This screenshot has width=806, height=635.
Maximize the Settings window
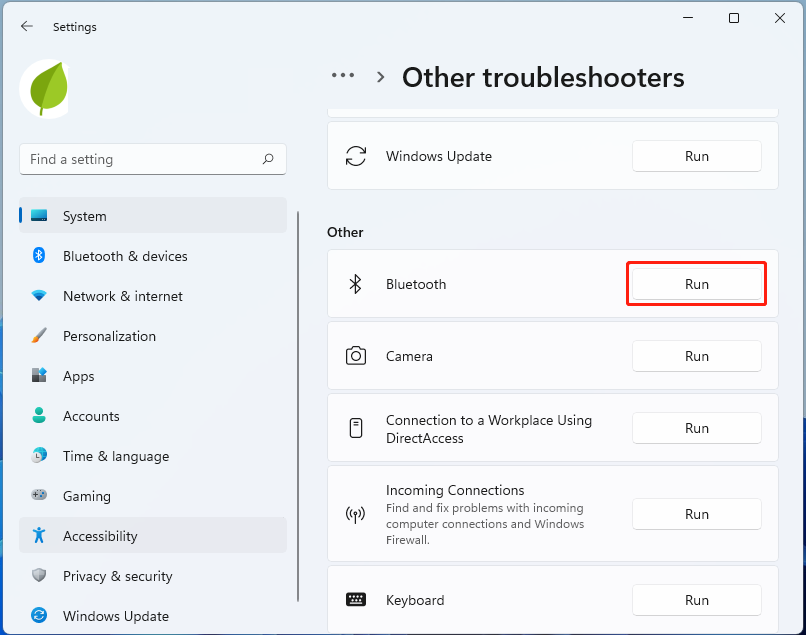(x=734, y=18)
